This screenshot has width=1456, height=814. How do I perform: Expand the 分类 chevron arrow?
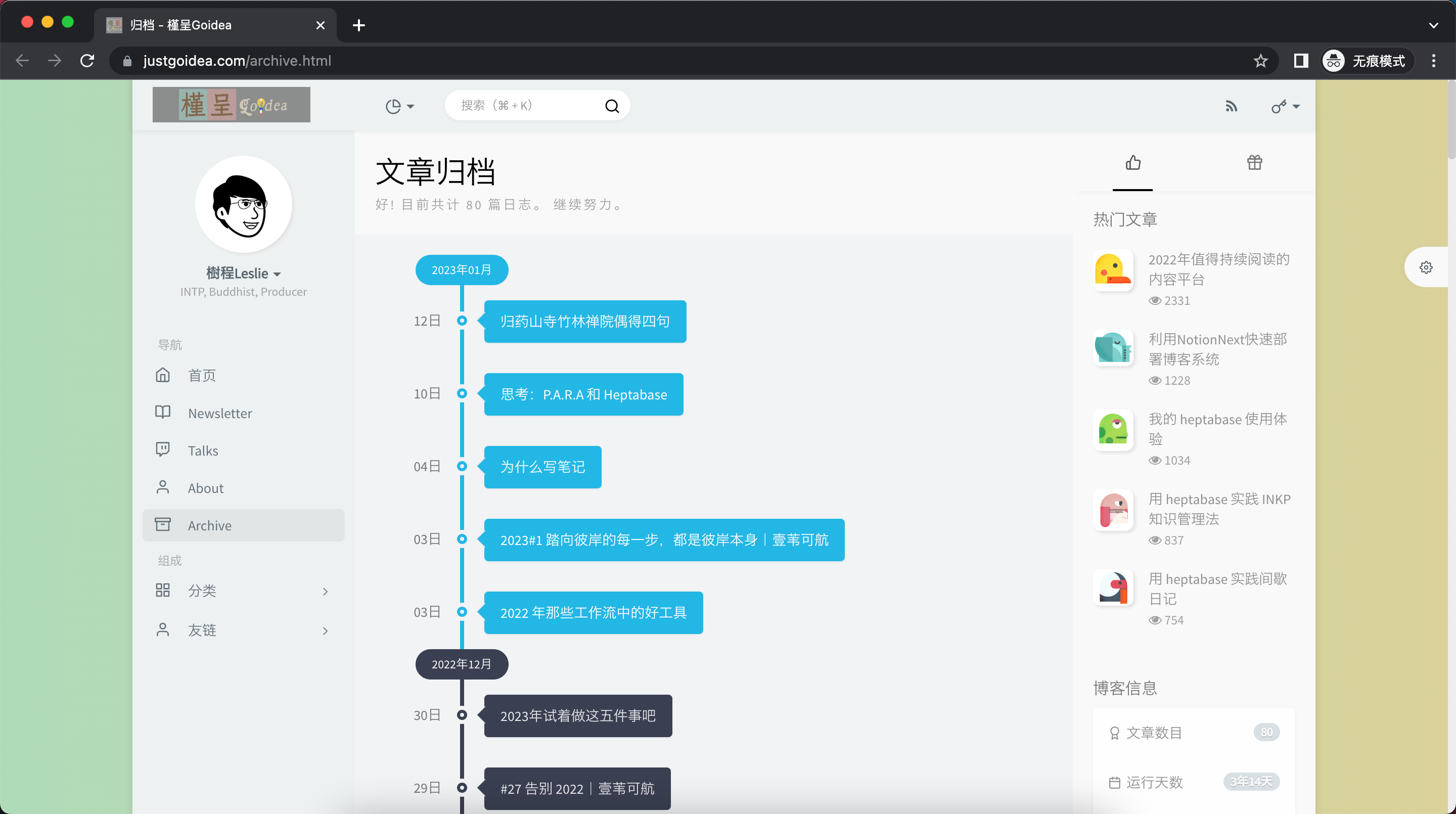[325, 591]
